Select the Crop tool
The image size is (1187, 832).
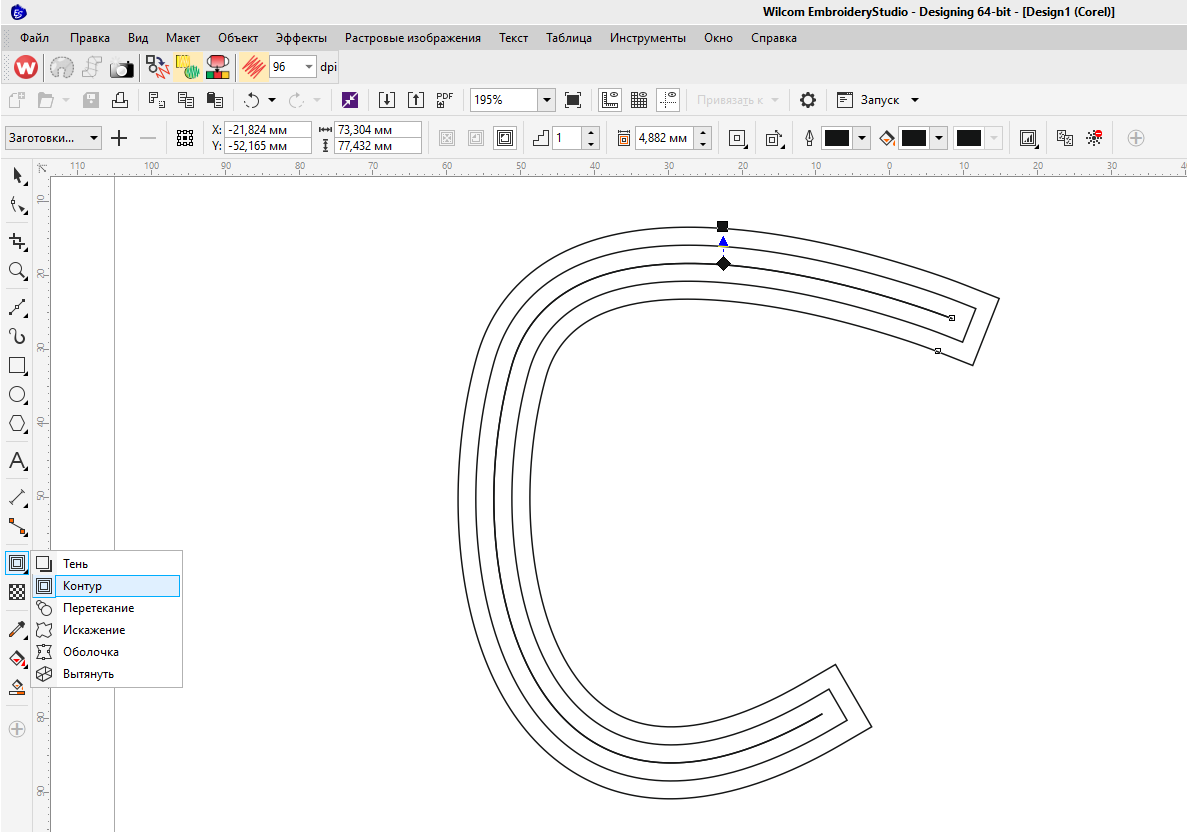click(17, 241)
